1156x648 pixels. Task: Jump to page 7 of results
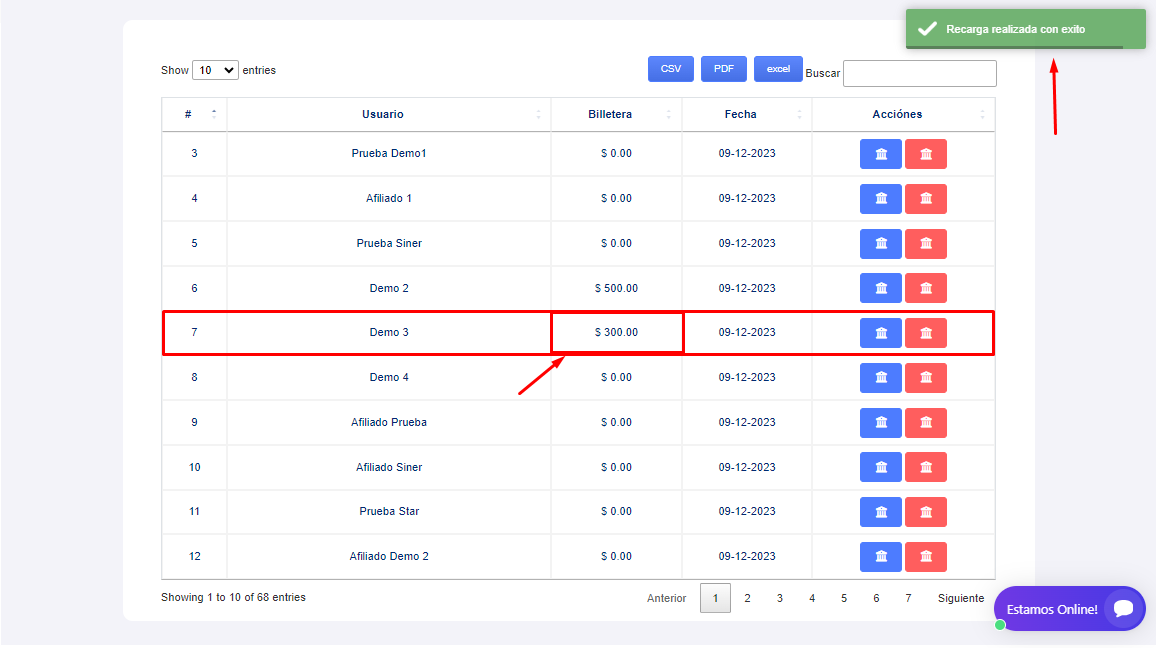pyautogui.click(x=908, y=598)
